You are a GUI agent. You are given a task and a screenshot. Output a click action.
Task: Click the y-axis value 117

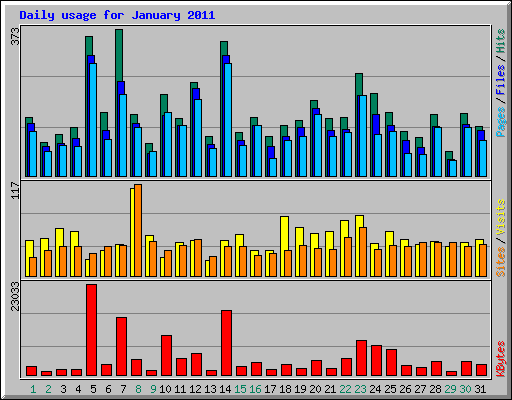point(15,190)
